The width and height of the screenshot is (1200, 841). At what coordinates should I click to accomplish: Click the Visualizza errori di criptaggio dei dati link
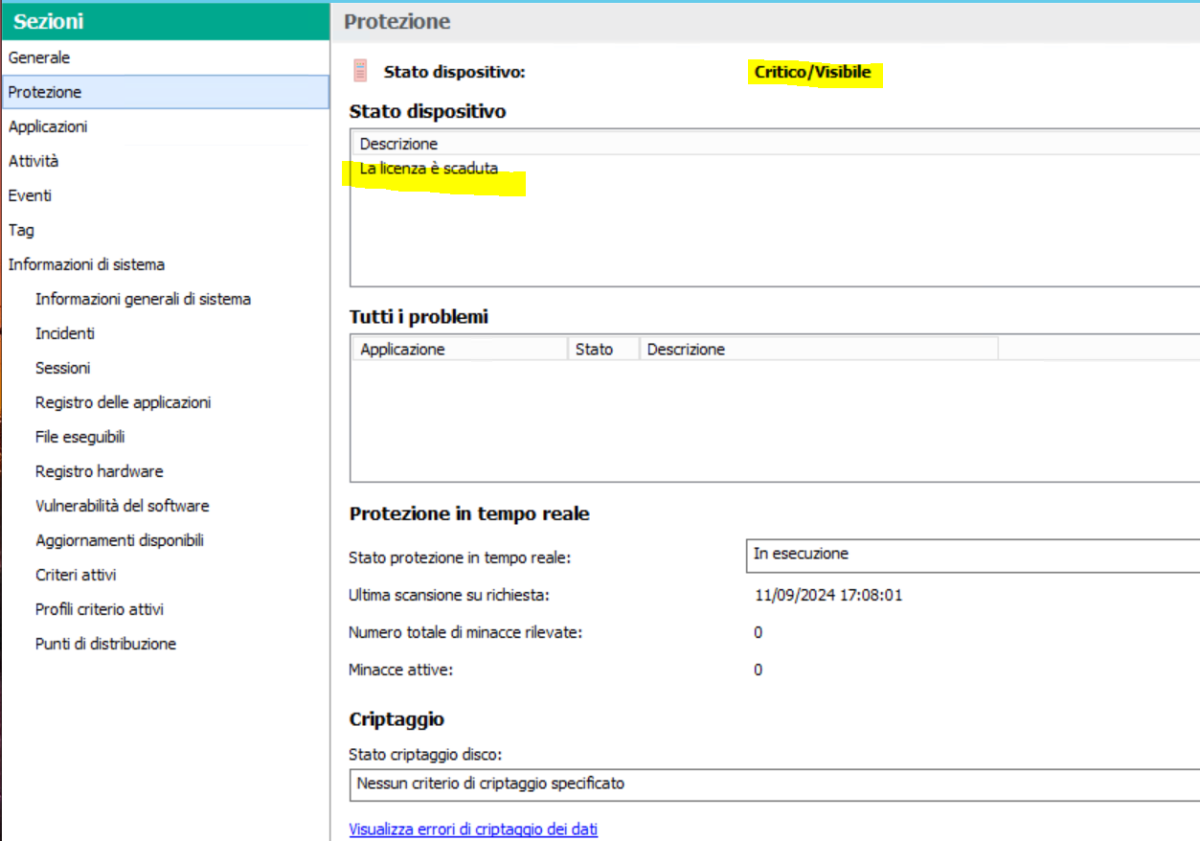tap(473, 829)
